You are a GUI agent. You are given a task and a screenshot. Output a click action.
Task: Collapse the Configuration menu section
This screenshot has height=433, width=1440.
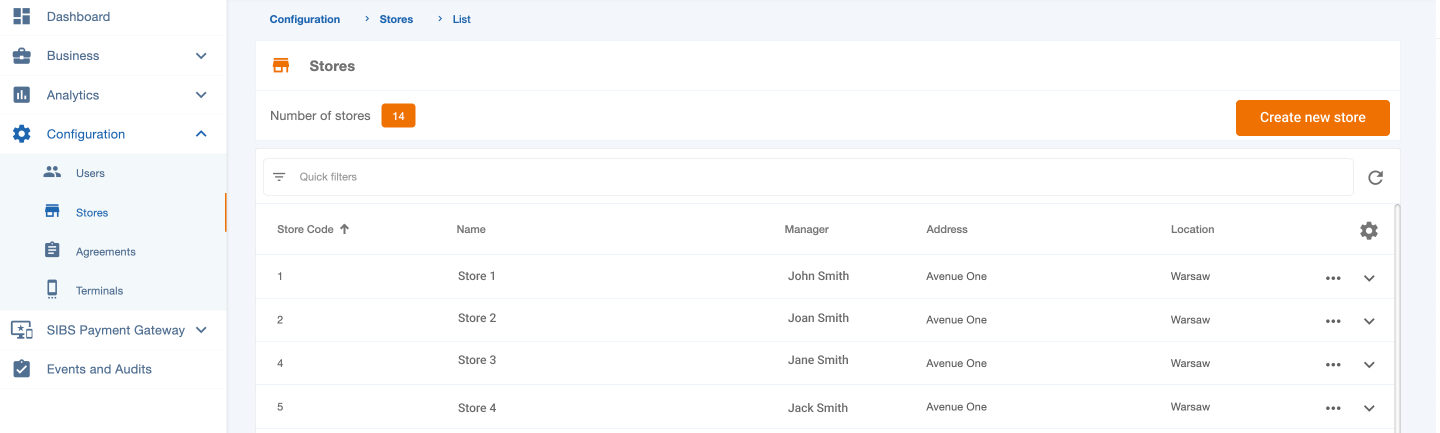tap(201, 134)
